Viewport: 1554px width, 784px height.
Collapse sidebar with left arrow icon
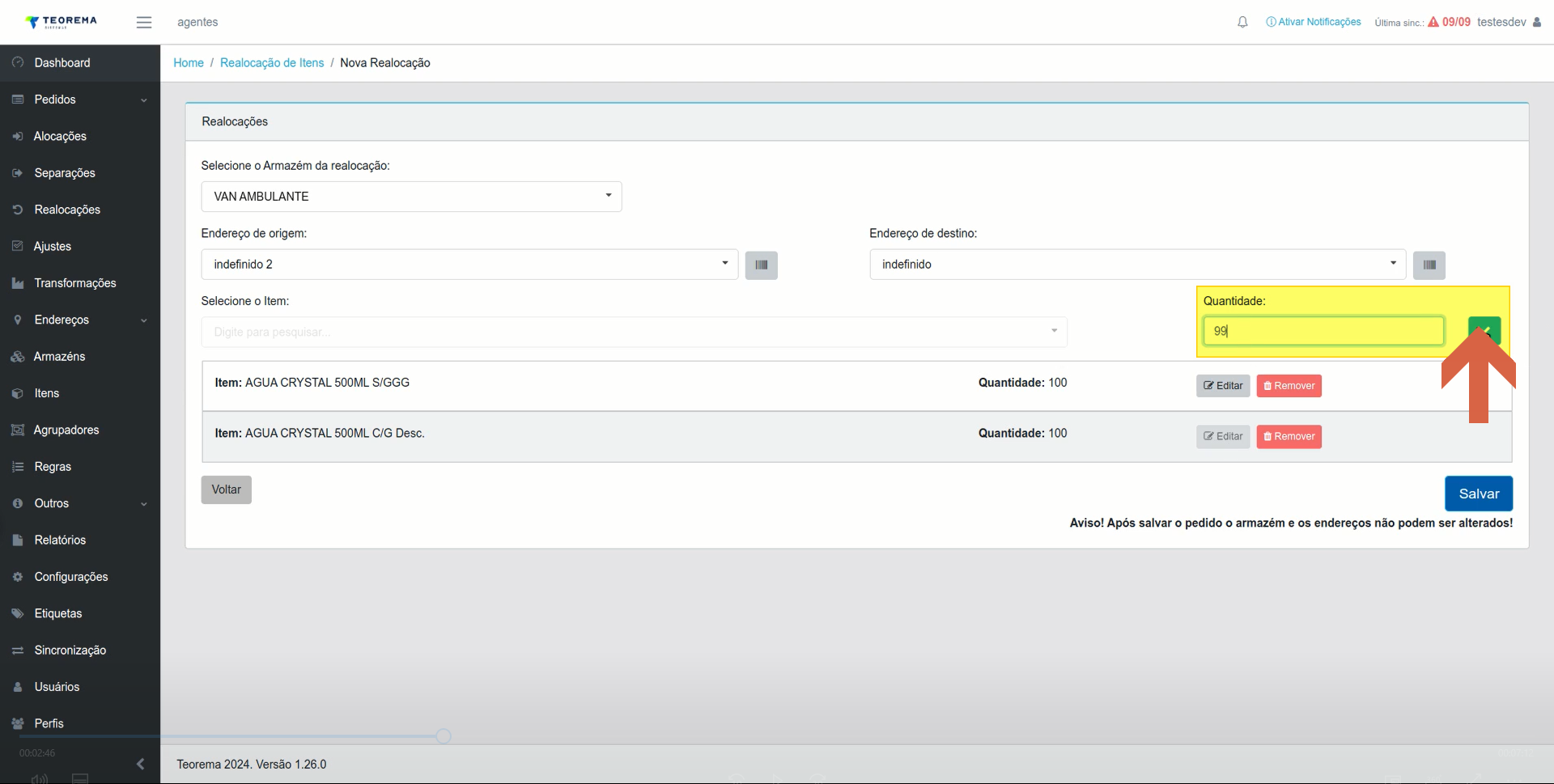click(x=140, y=764)
